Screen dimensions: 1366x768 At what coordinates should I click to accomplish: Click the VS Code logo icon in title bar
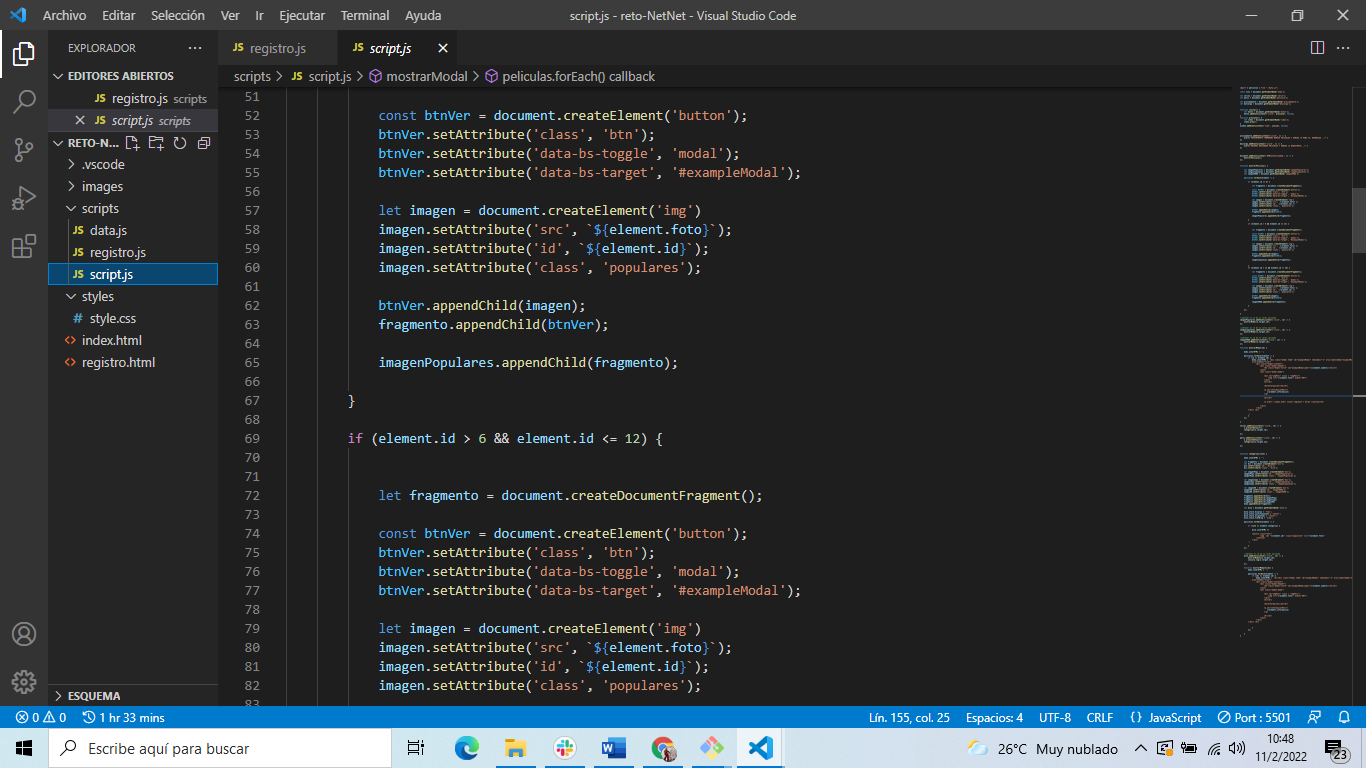click(17, 15)
